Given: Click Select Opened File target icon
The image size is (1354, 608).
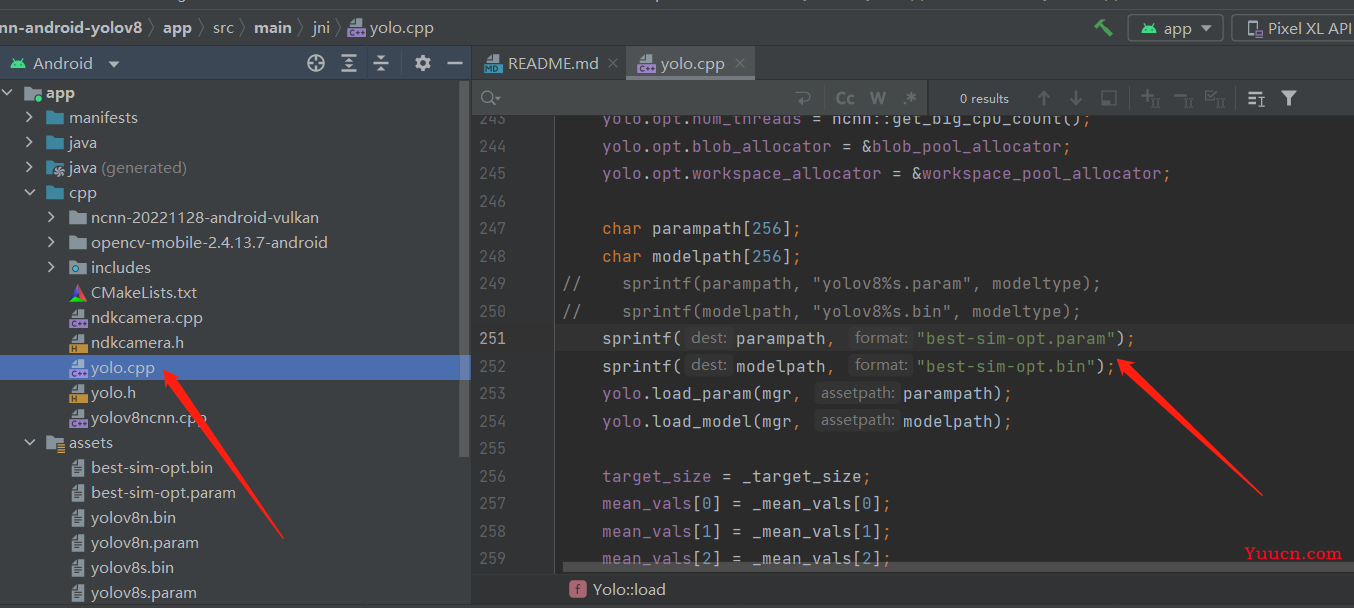Looking at the screenshot, I should point(316,63).
